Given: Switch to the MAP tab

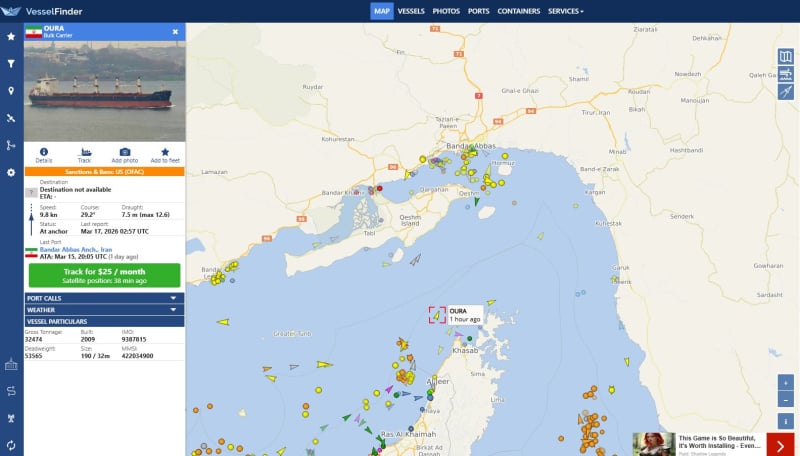Looking at the screenshot, I should [x=382, y=11].
